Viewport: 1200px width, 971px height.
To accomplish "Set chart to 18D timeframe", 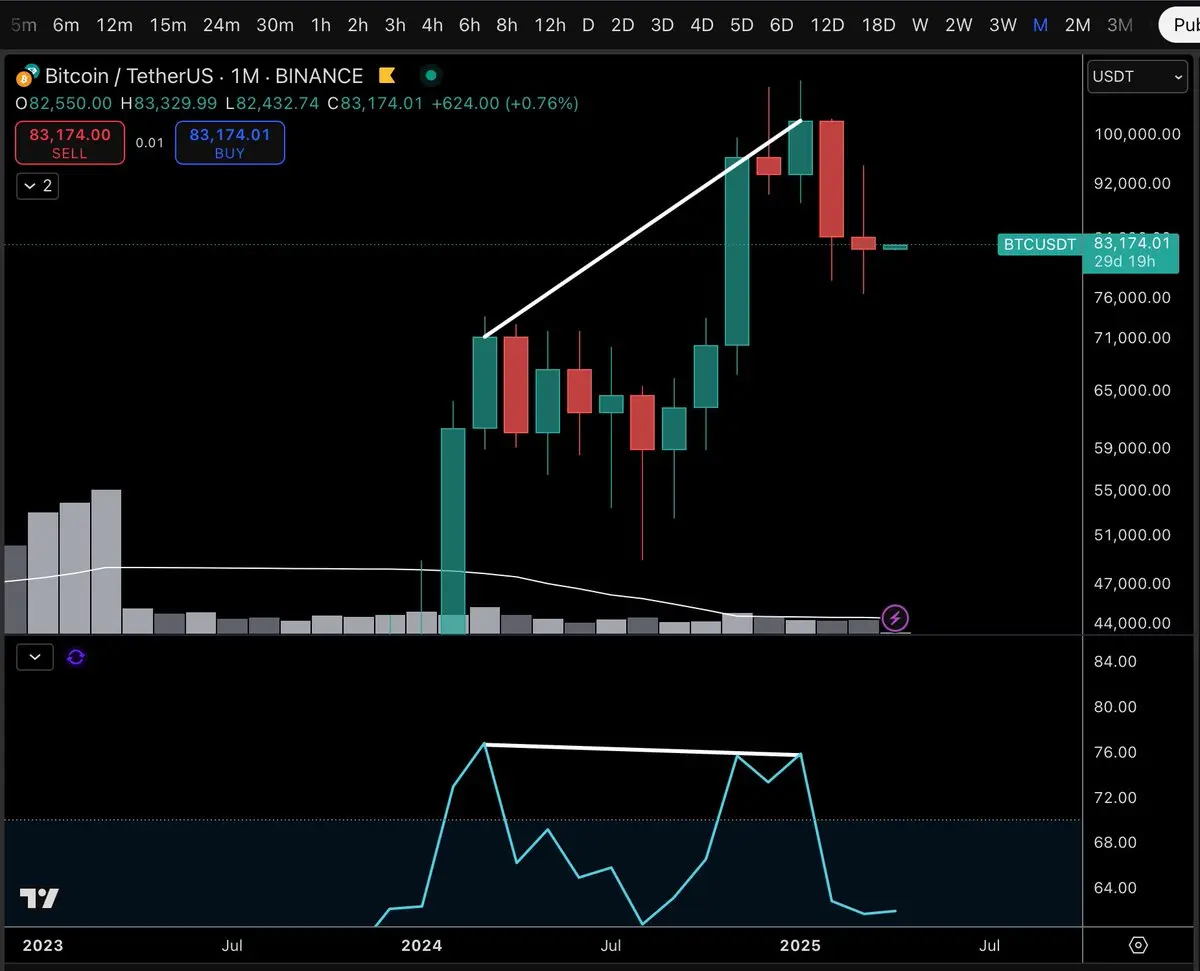I will (878, 25).
